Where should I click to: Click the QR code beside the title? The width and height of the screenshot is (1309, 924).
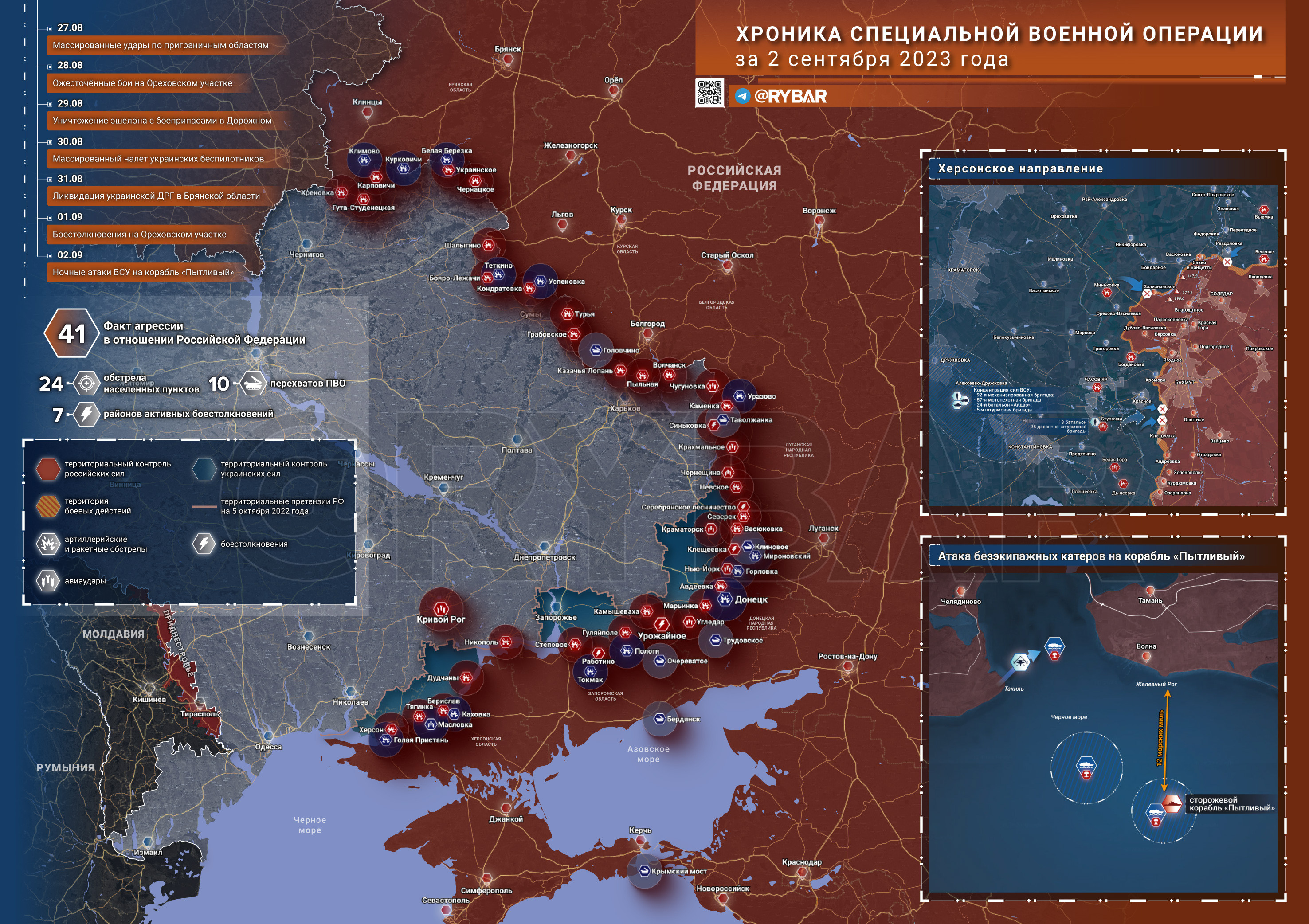click(x=710, y=92)
